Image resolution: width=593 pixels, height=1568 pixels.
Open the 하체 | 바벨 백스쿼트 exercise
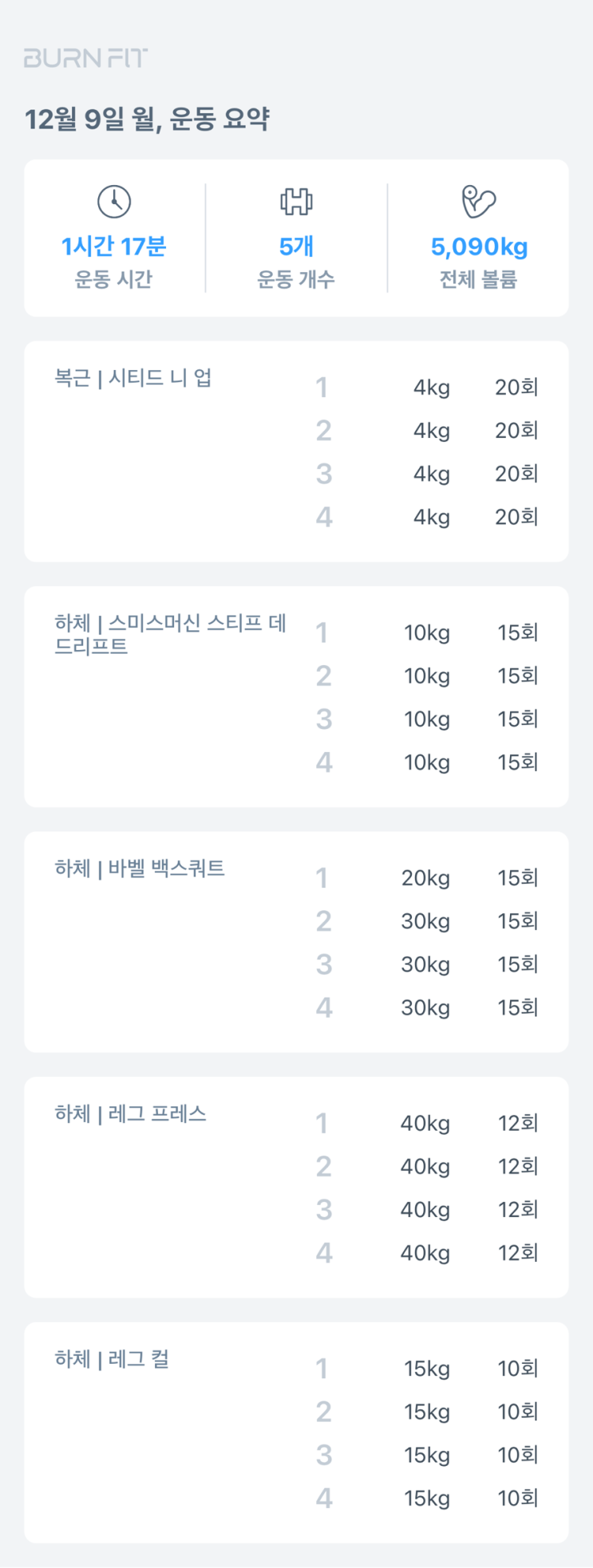(140, 868)
